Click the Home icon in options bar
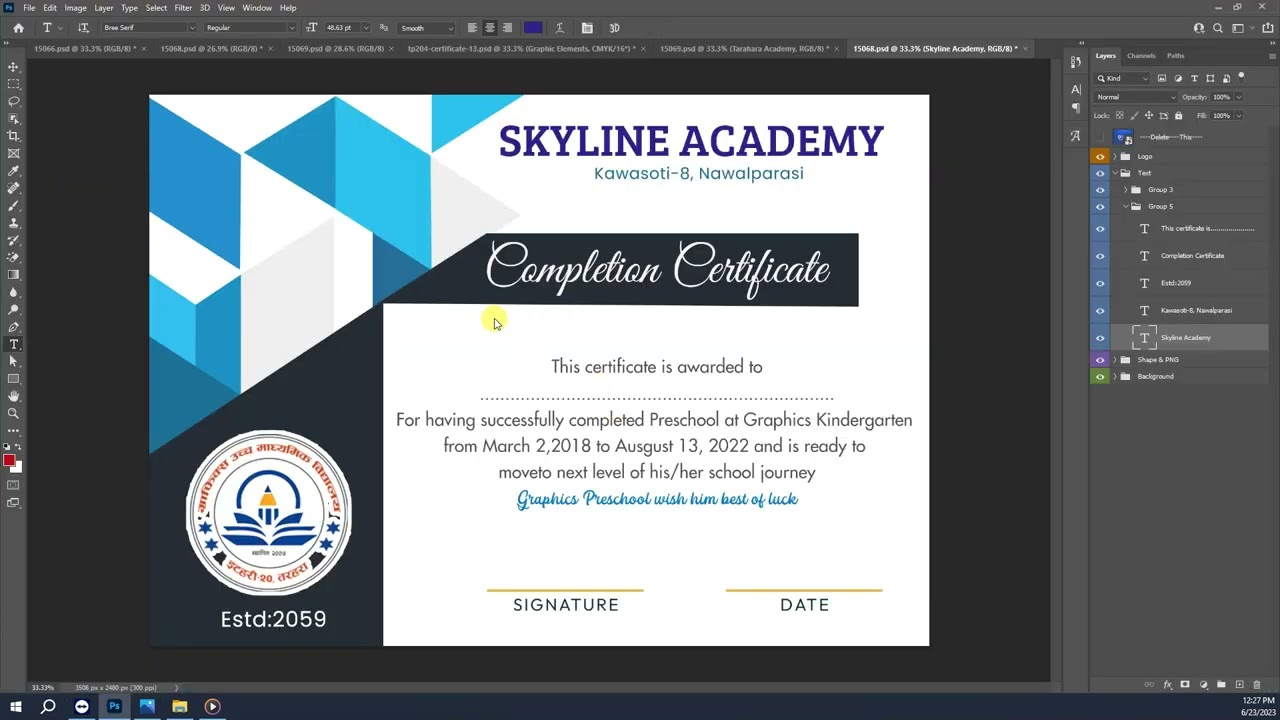Viewport: 1280px width, 720px height. tap(18, 28)
